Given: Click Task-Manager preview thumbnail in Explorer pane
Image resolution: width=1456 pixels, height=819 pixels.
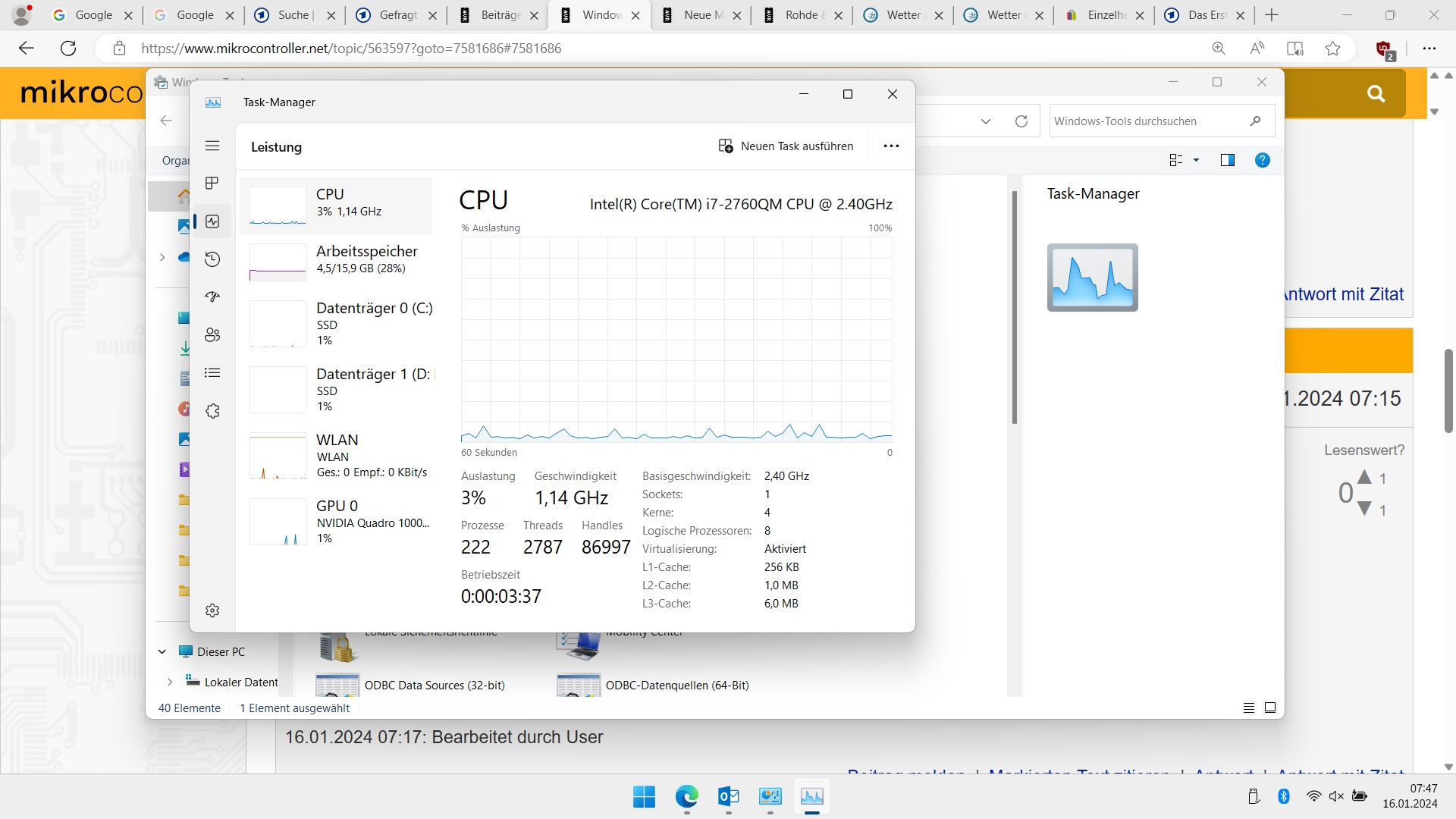Looking at the screenshot, I should (1092, 278).
